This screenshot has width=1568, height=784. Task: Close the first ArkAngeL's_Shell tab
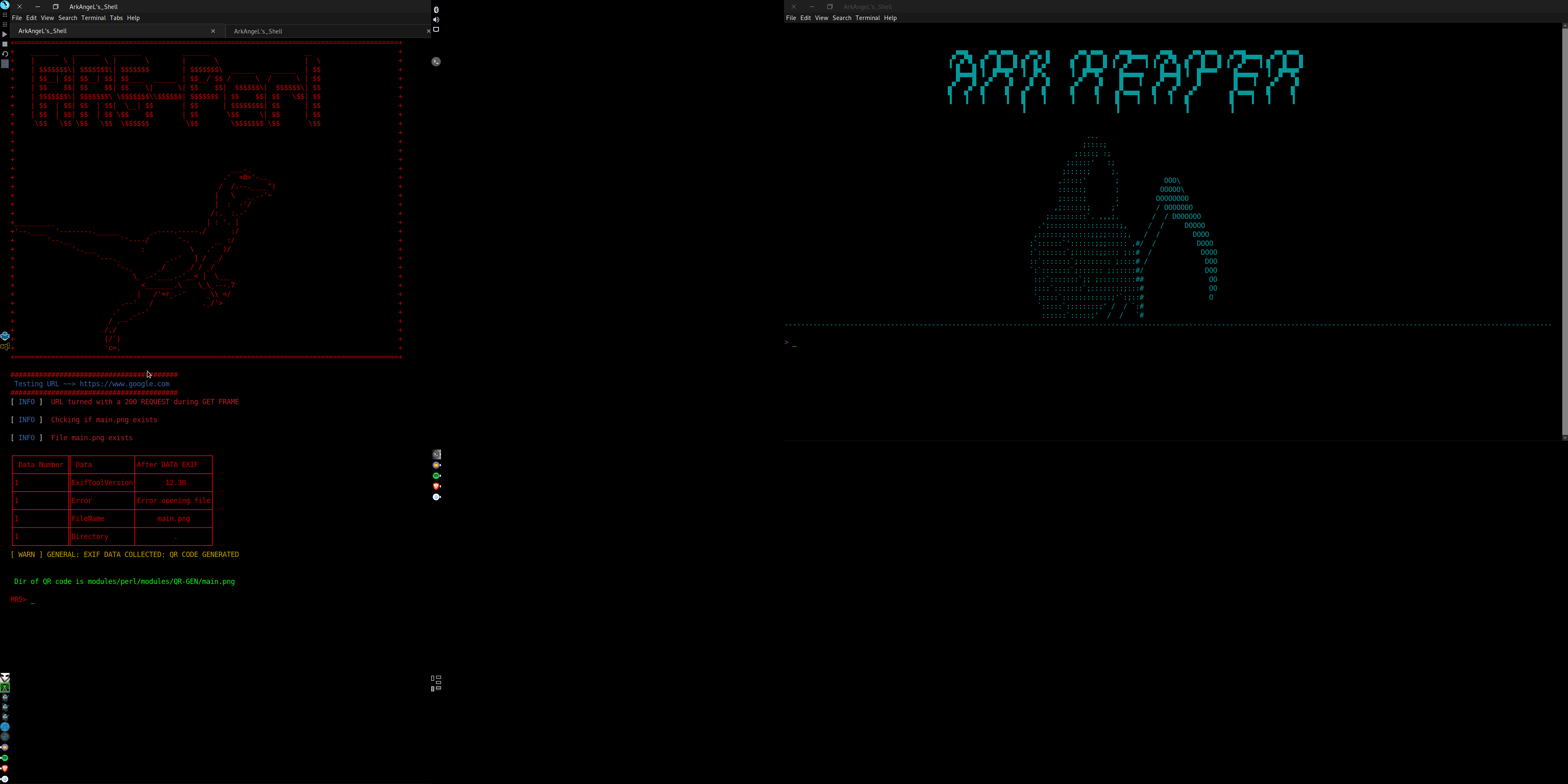(x=213, y=31)
